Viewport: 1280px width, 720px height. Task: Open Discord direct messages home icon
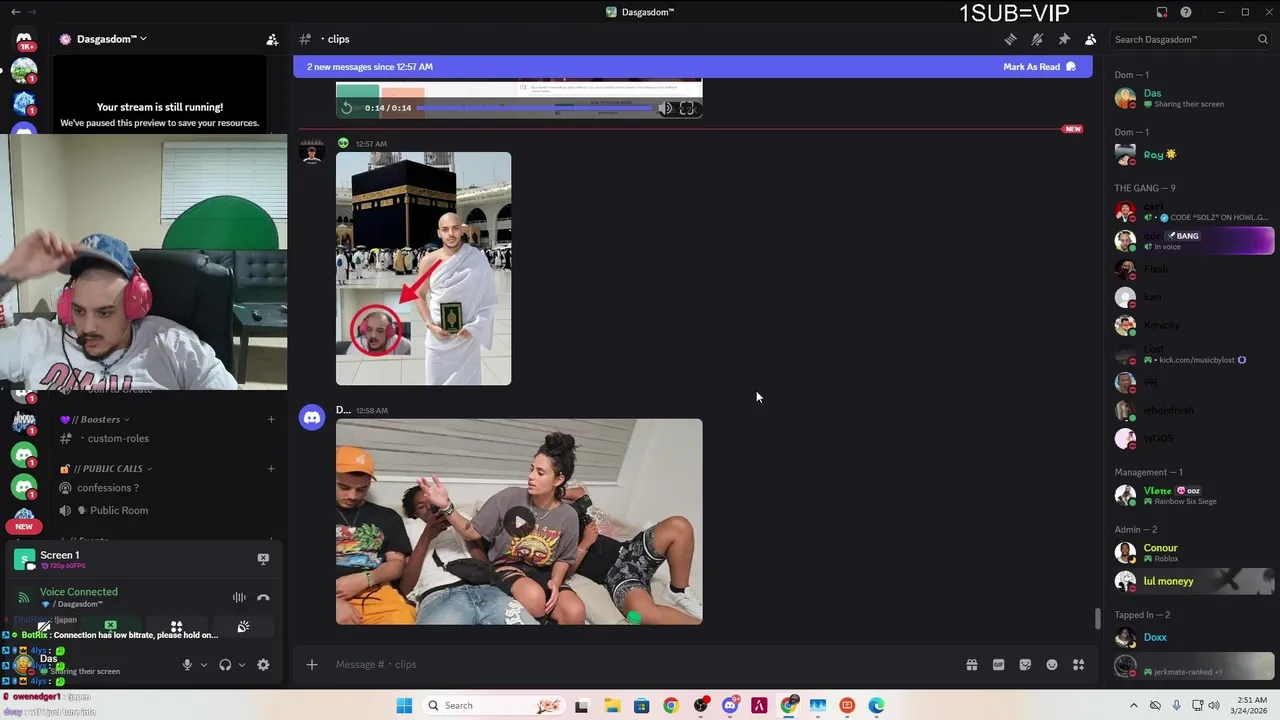pyautogui.click(x=24, y=40)
